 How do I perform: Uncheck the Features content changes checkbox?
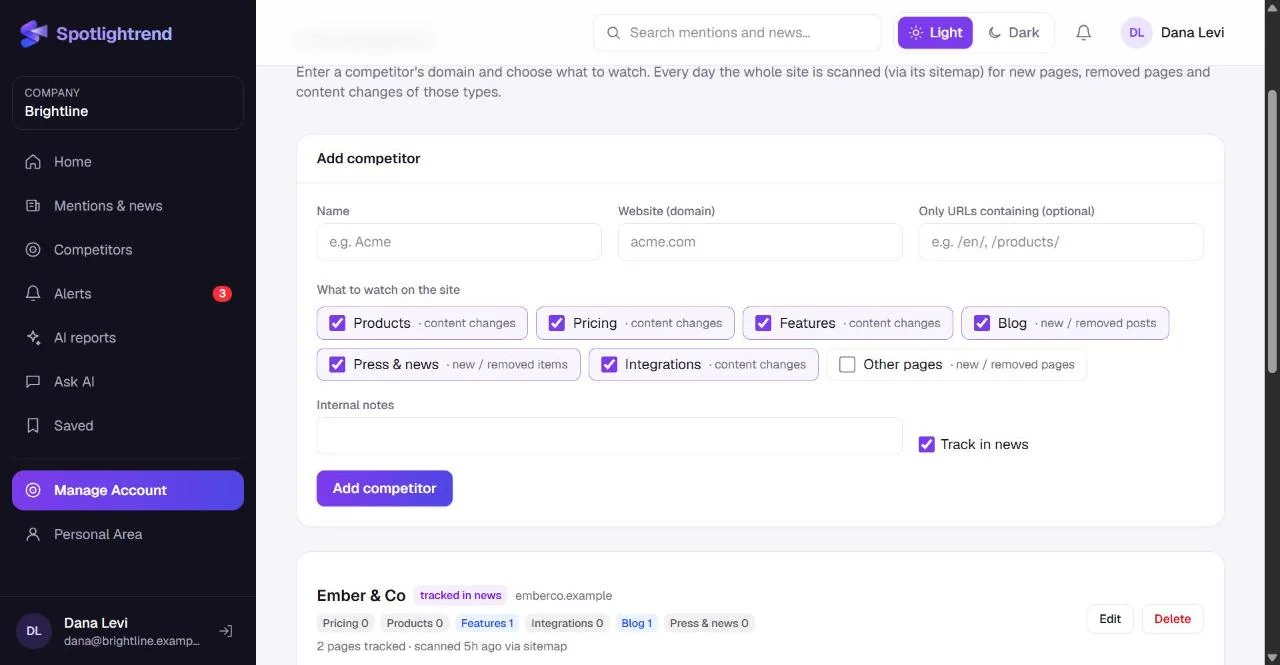tap(763, 323)
